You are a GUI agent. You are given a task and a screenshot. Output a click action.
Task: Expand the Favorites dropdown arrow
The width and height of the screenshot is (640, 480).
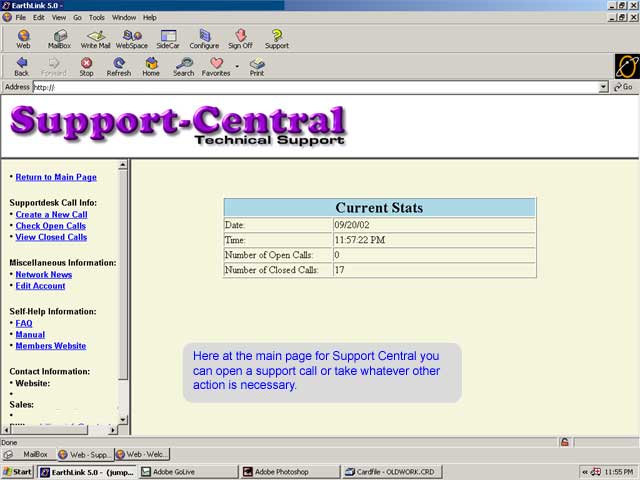click(237, 67)
